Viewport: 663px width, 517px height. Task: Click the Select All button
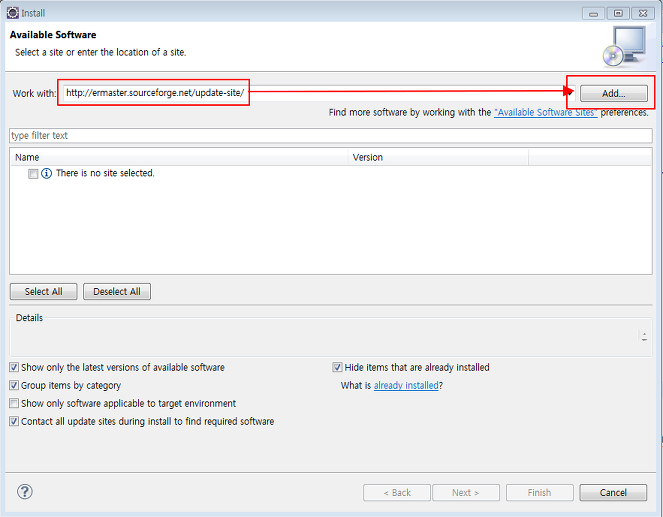pos(44,291)
